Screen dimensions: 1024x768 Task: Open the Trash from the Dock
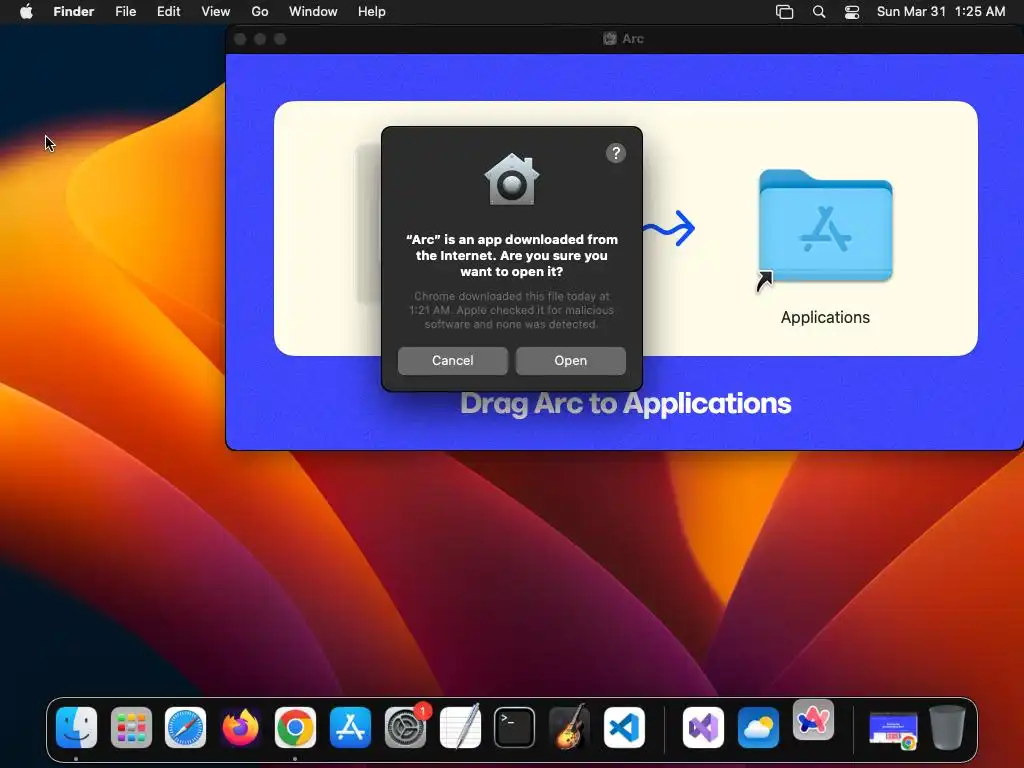point(947,728)
